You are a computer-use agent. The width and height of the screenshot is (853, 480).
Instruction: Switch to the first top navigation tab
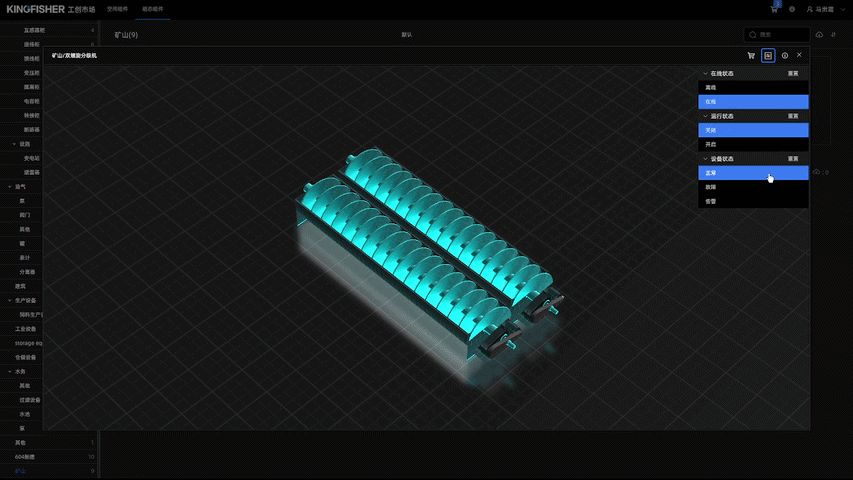coord(118,9)
